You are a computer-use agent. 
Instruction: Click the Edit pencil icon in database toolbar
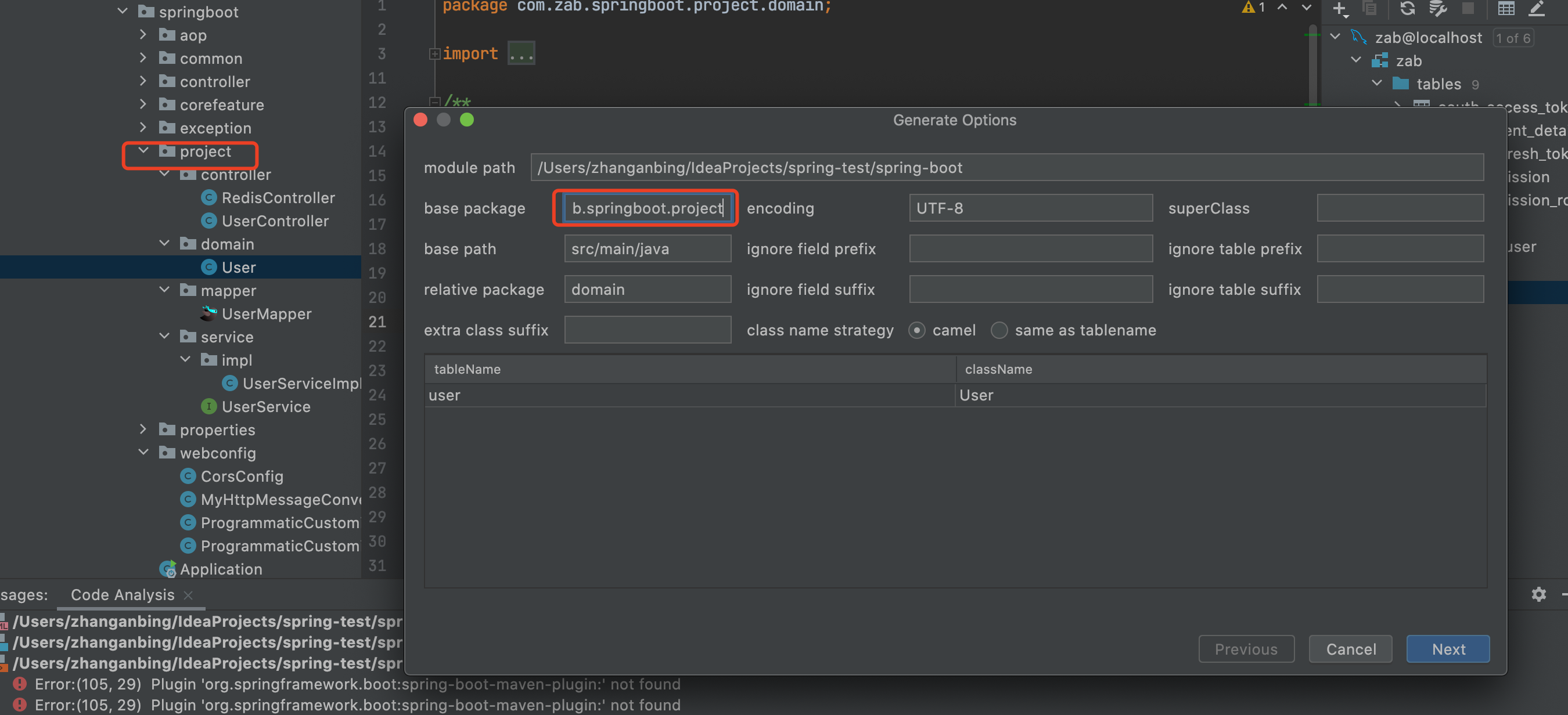[1536, 8]
